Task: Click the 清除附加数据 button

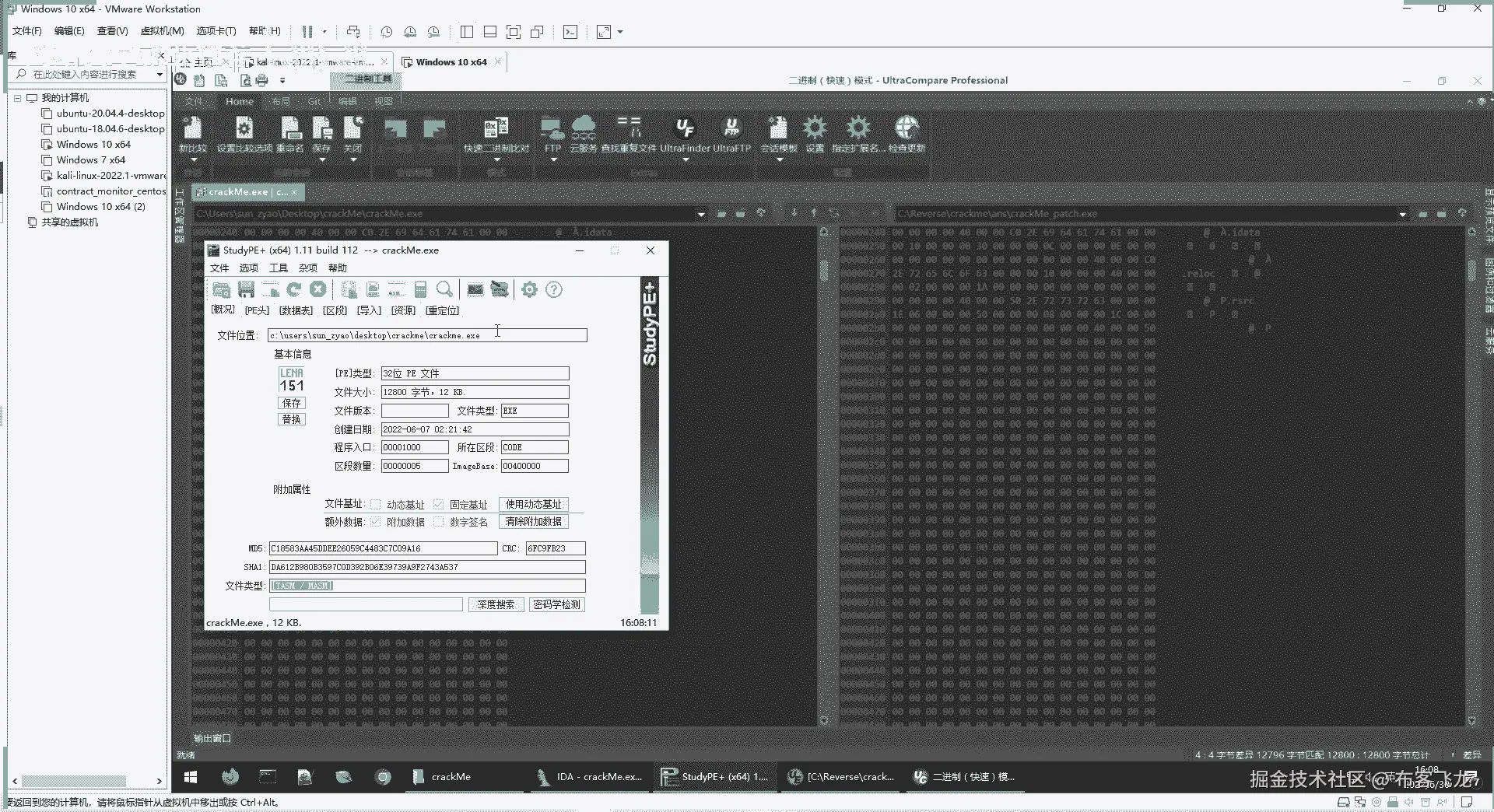Action: pyautogui.click(x=534, y=522)
